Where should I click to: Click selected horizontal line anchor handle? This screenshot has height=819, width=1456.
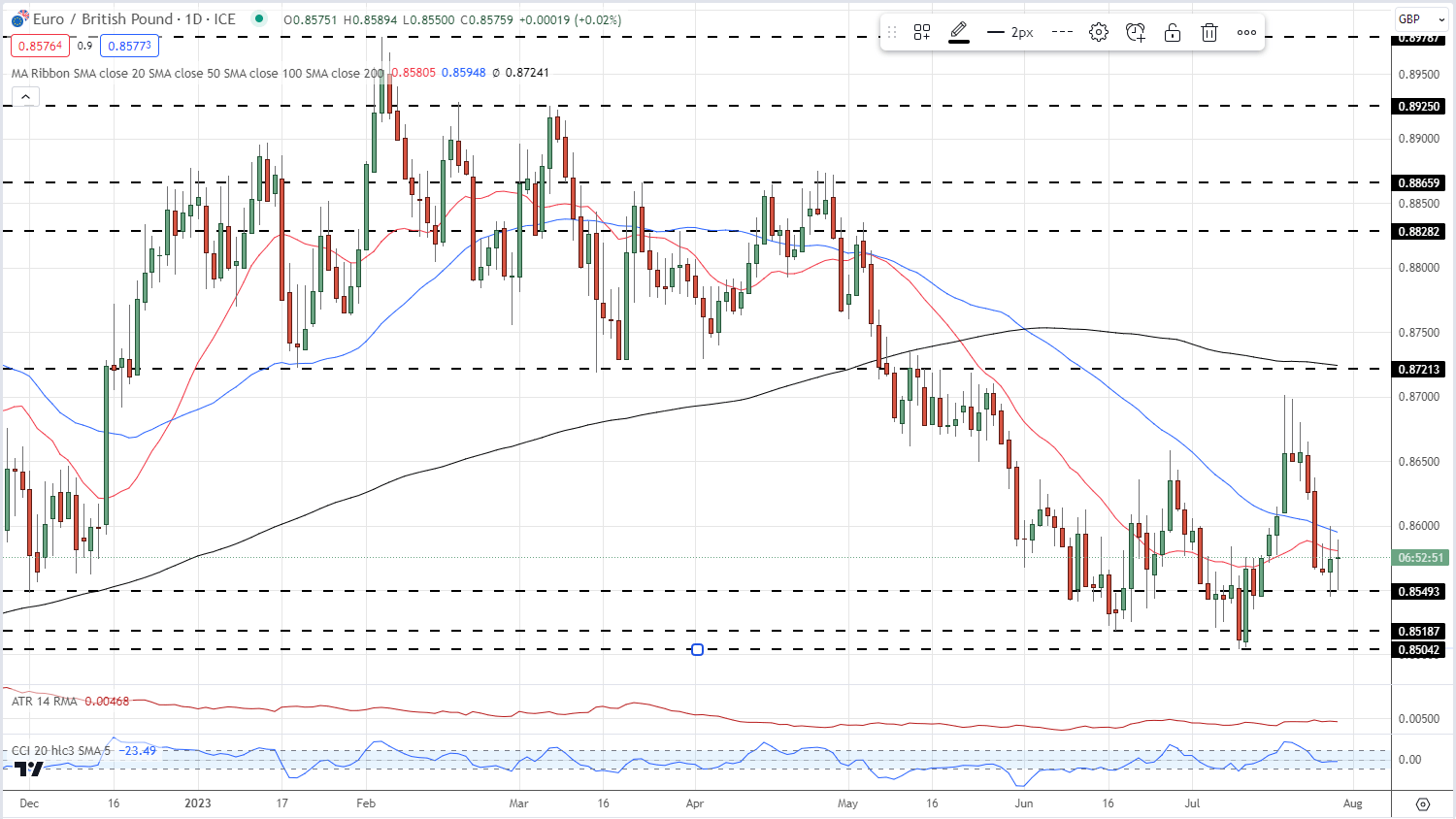pos(697,649)
